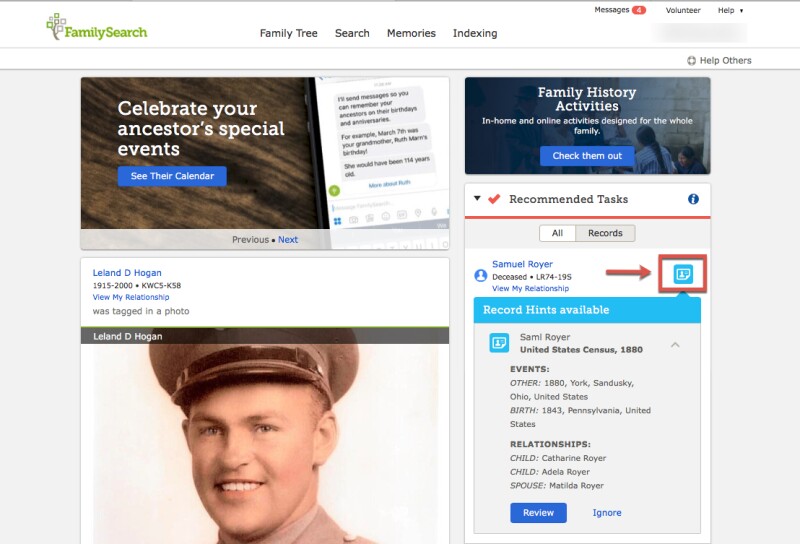The height and width of the screenshot is (544, 800).
Task: Click the CHILD: Adela Royer entry
Action: tap(549, 472)
